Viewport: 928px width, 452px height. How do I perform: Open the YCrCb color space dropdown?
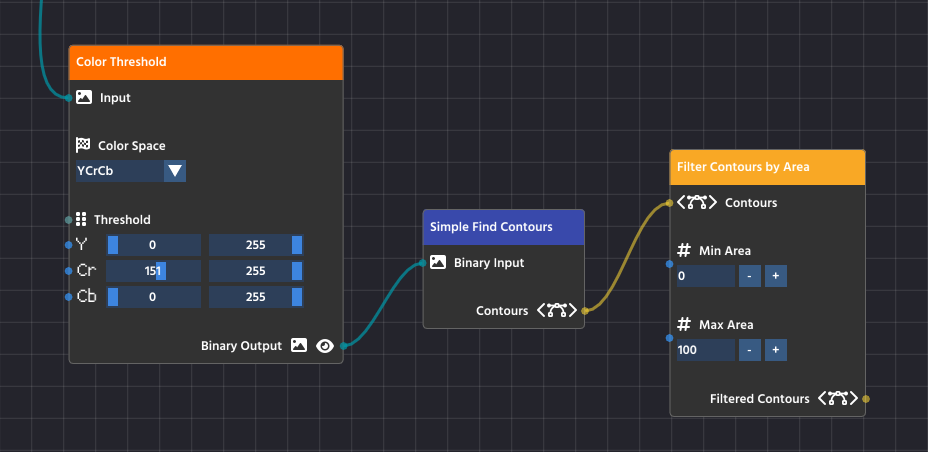(131, 171)
